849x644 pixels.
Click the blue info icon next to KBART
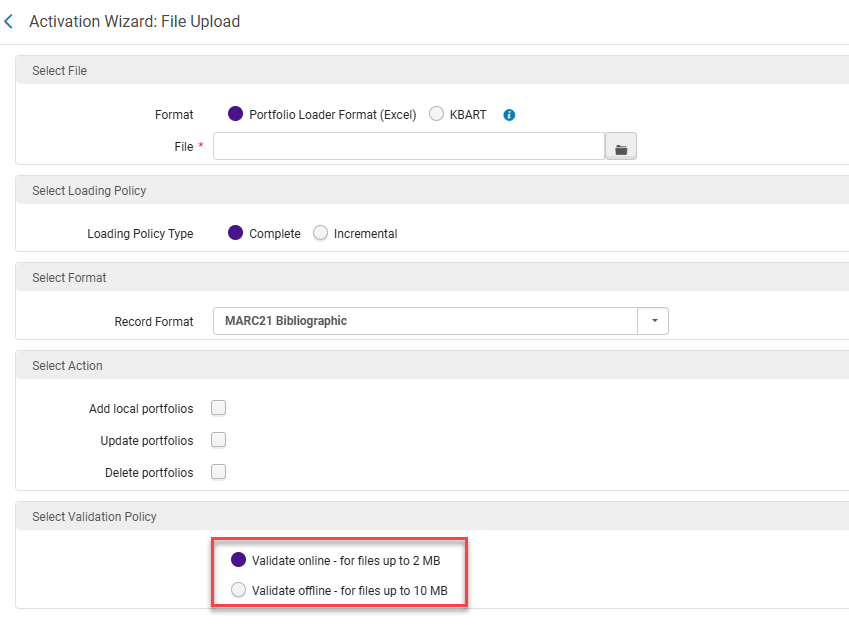tap(509, 115)
